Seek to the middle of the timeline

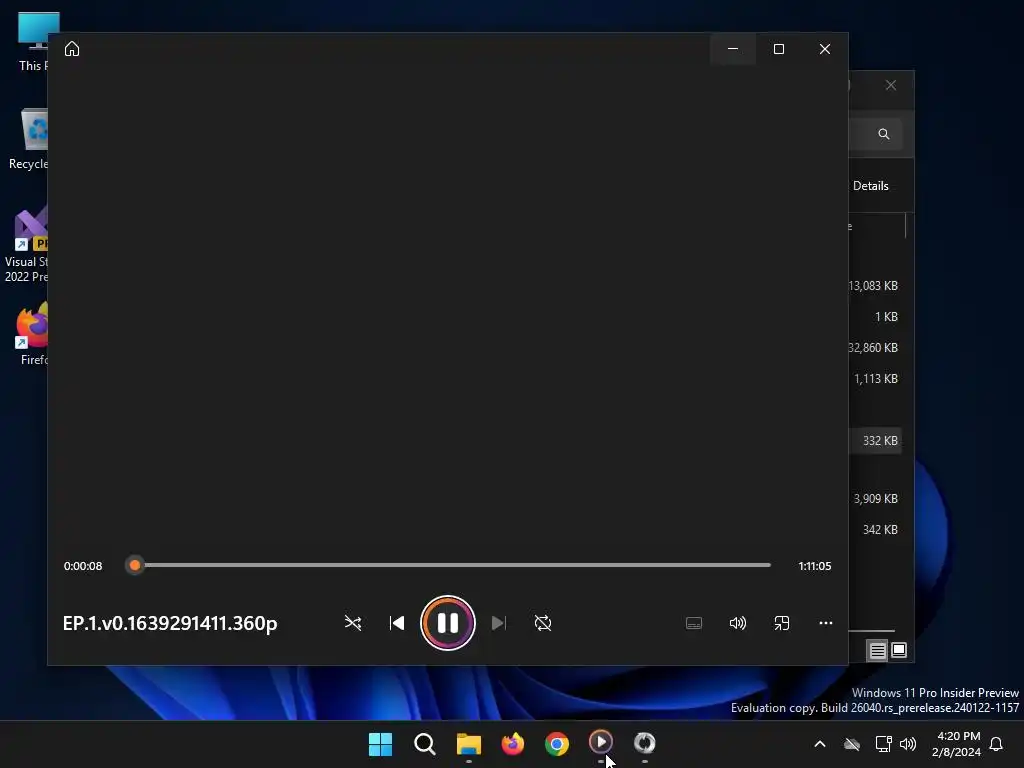[453, 565]
